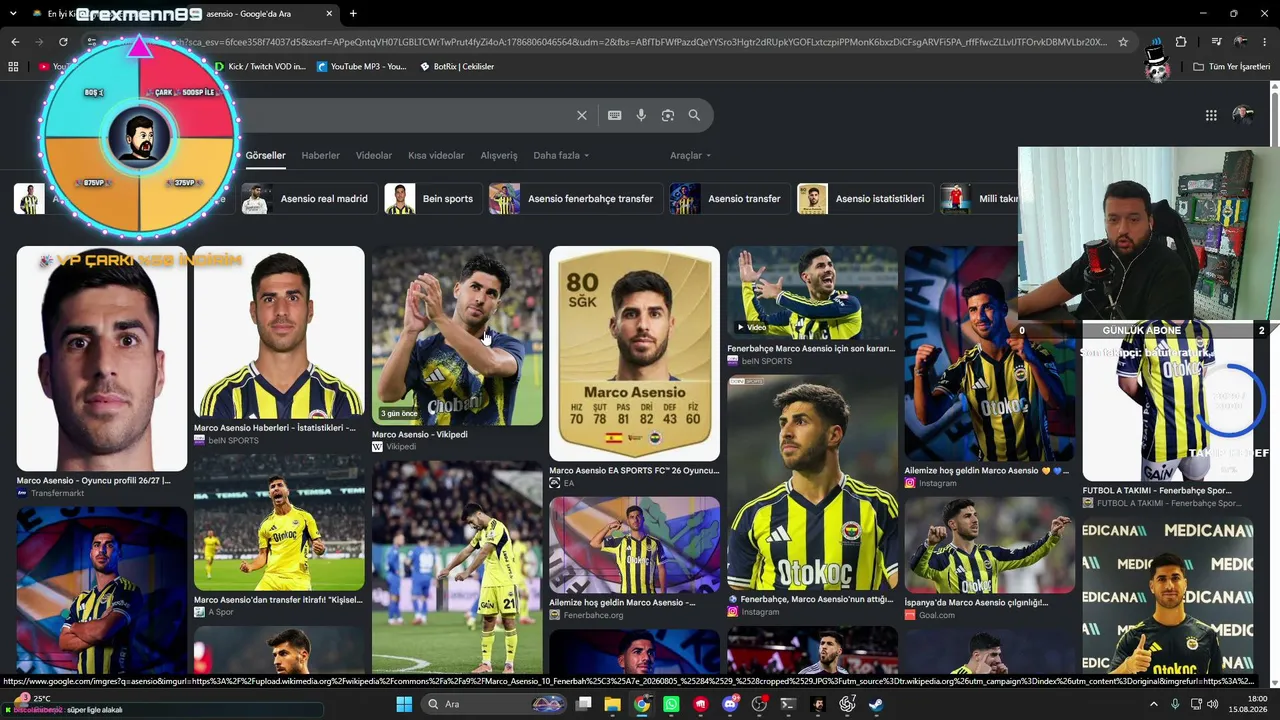1280x720 pixels.
Task: Open the Google apps grid
Action: [x=1211, y=115]
